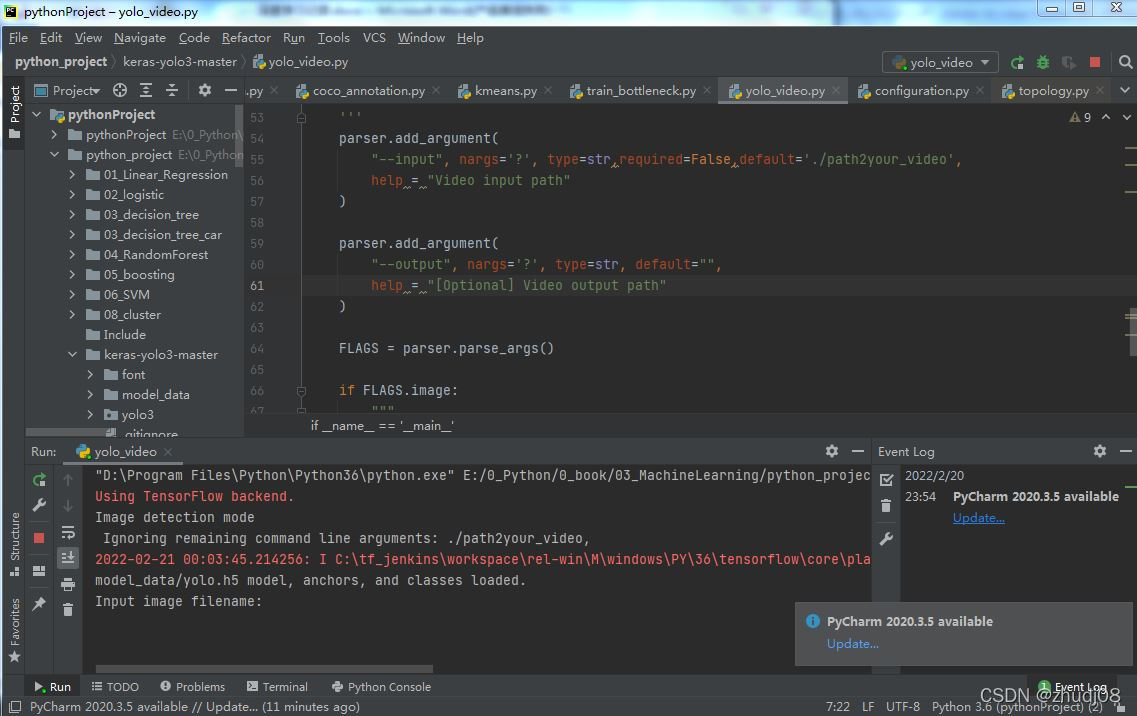Show the hidden editor tabs dropdown
This screenshot has height=716, width=1137.
[1125, 90]
